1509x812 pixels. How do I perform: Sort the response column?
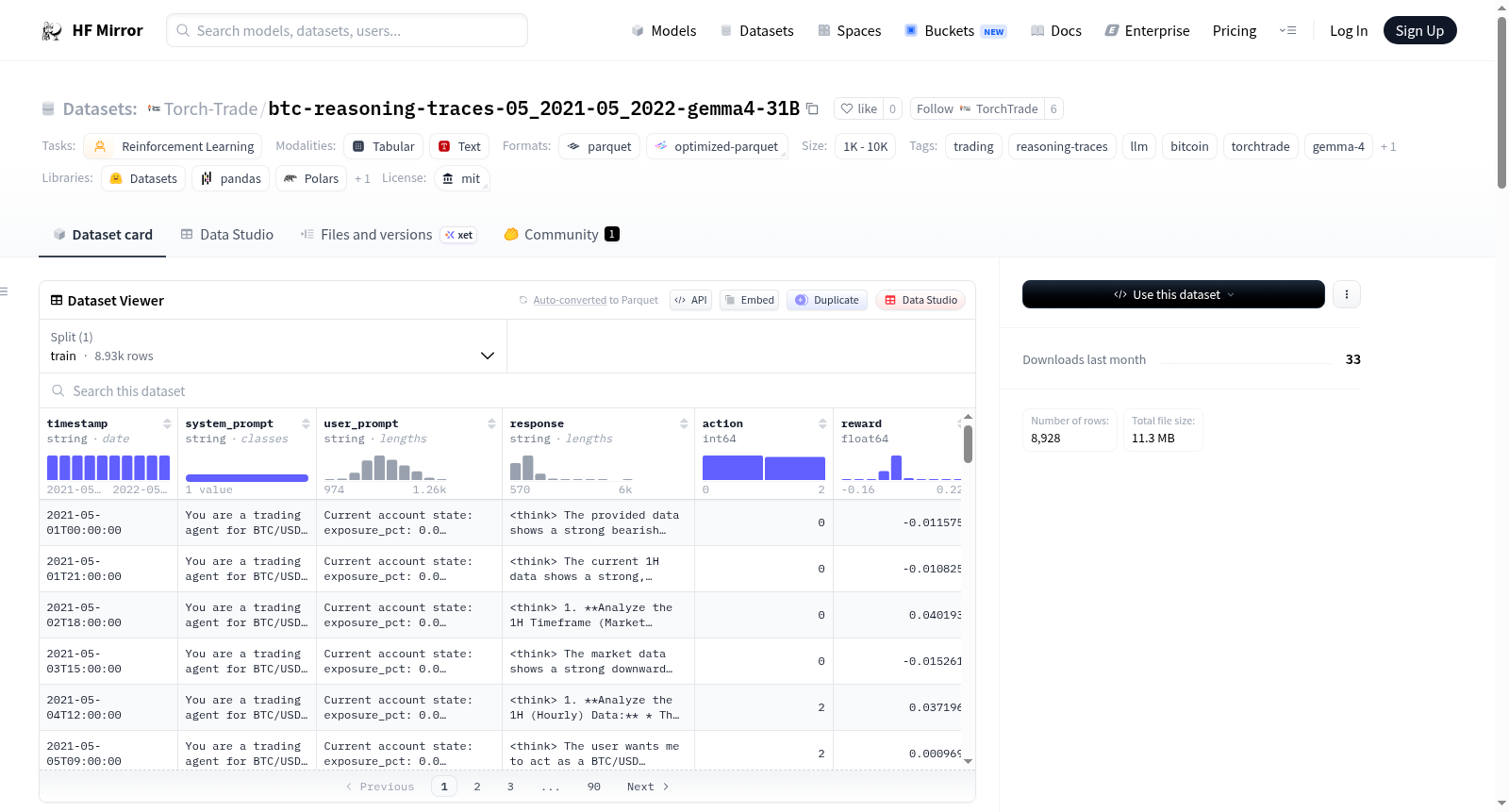(x=684, y=424)
